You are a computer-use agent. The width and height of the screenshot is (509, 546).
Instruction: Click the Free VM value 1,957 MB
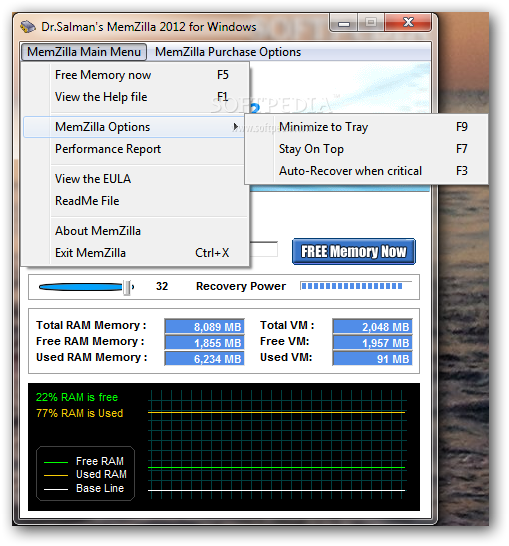pos(372,343)
